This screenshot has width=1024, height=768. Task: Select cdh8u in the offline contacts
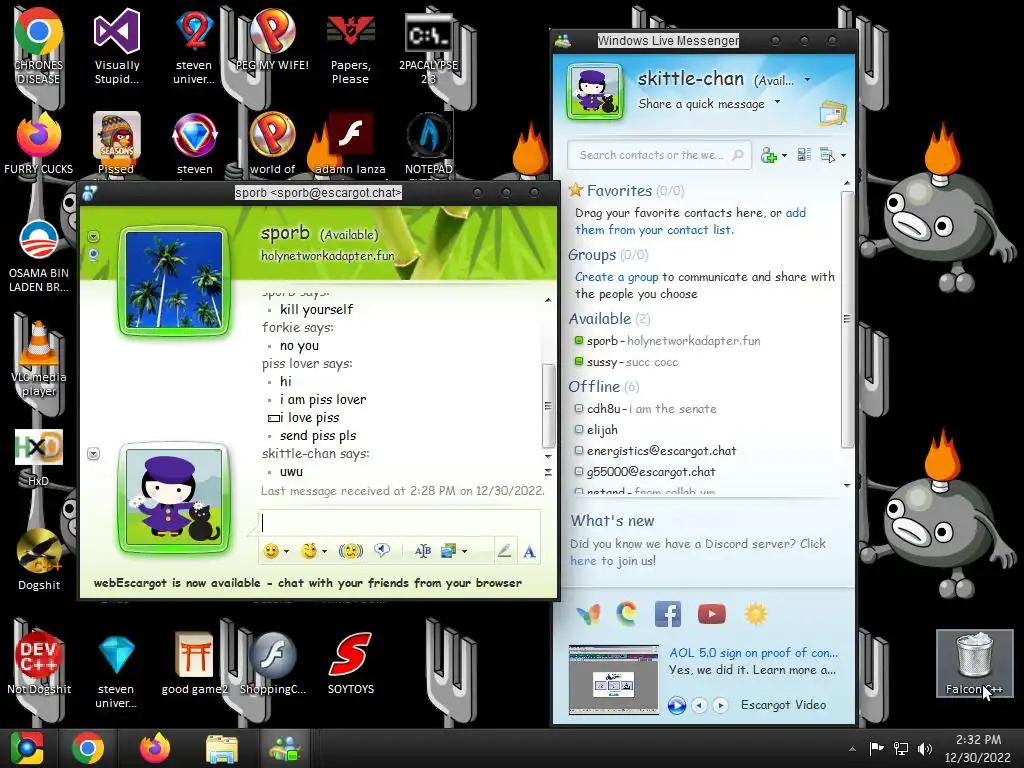tap(645, 409)
